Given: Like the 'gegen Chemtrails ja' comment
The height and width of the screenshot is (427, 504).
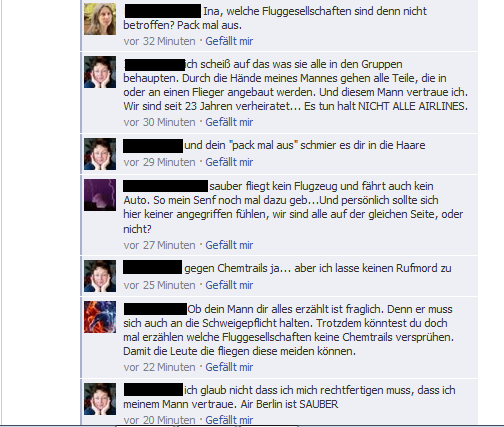Looking at the screenshot, I should coord(229,285).
